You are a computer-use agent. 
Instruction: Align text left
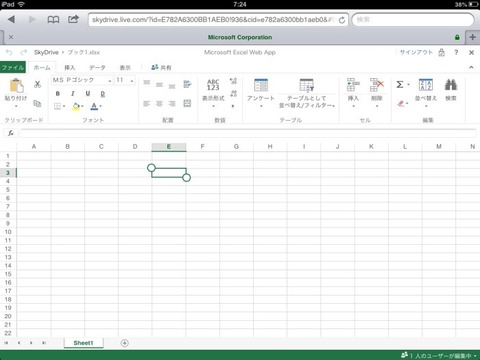[x=147, y=104]
